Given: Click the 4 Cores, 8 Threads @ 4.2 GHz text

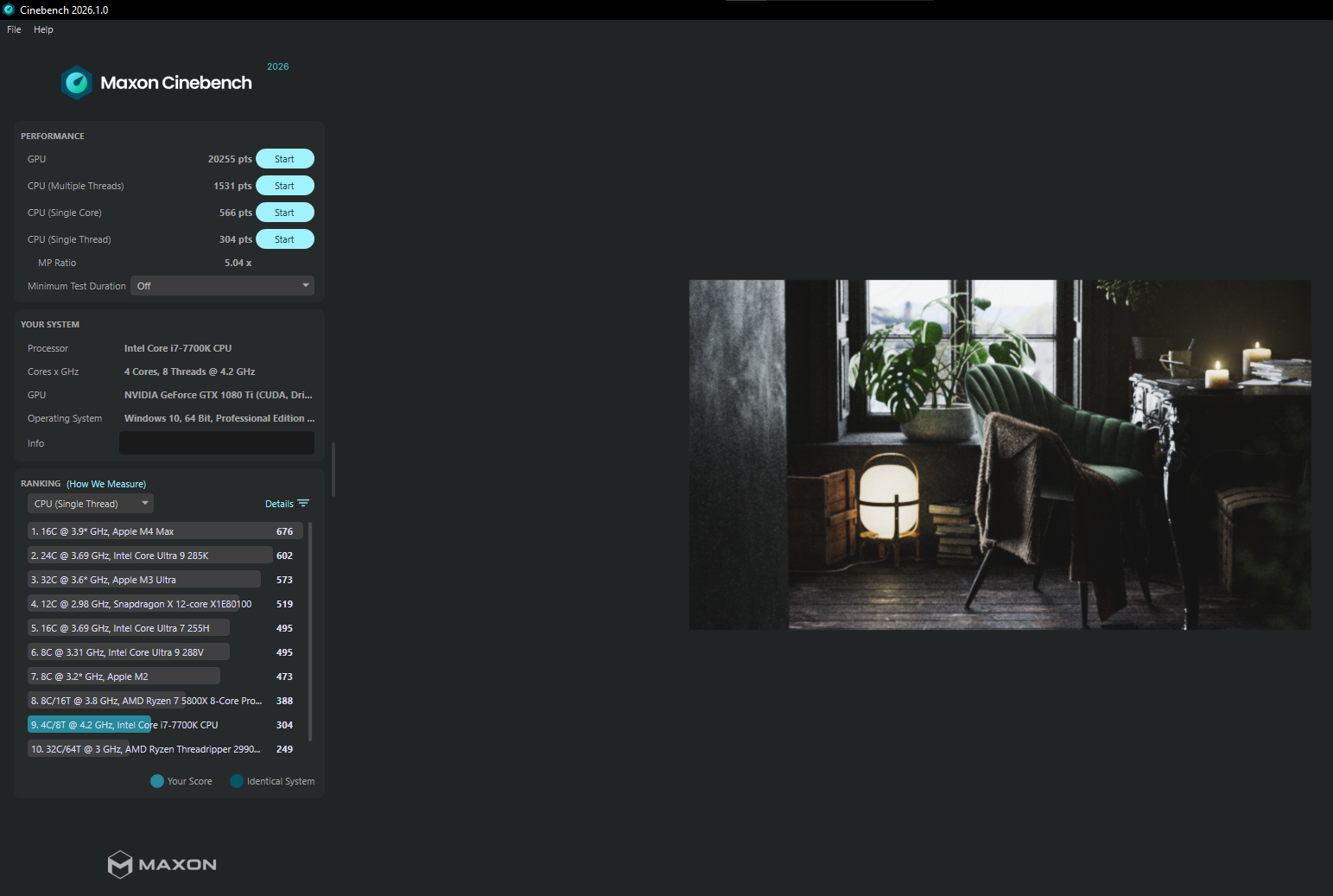Looking at the screenshot, I should pos(189,372).
